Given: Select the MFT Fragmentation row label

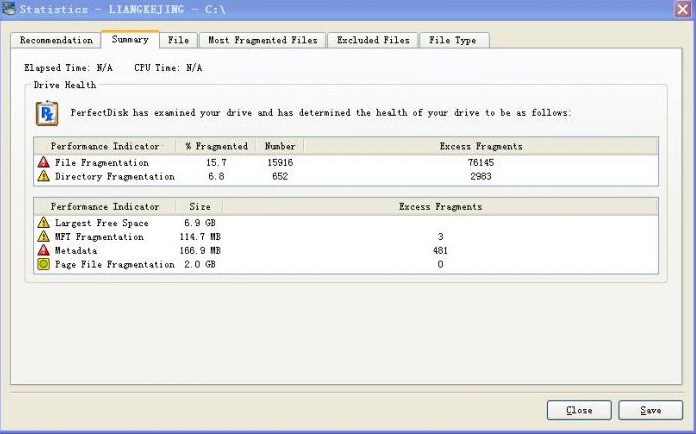Looking at the screenshot, I should coord(99,237).
